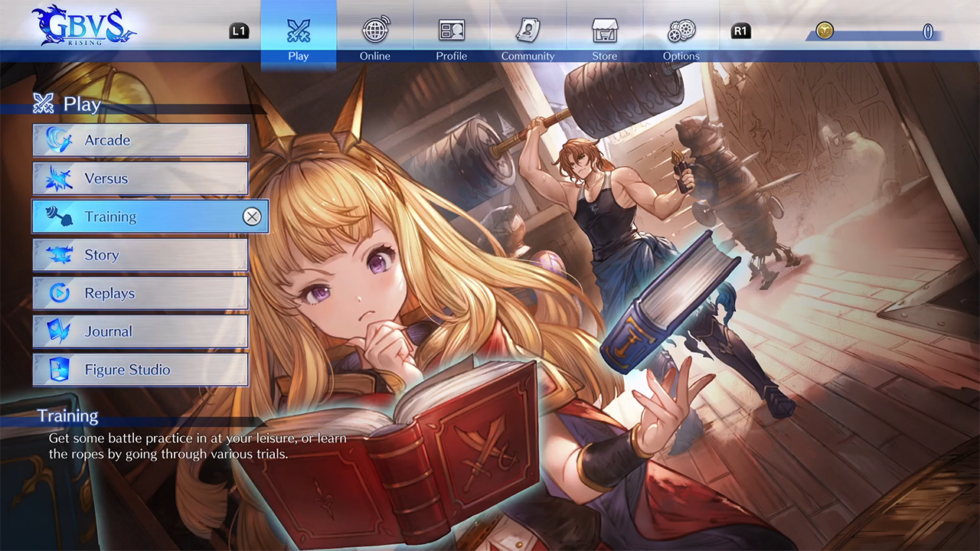Select the Story icon in Play menu

click(59, 255)
